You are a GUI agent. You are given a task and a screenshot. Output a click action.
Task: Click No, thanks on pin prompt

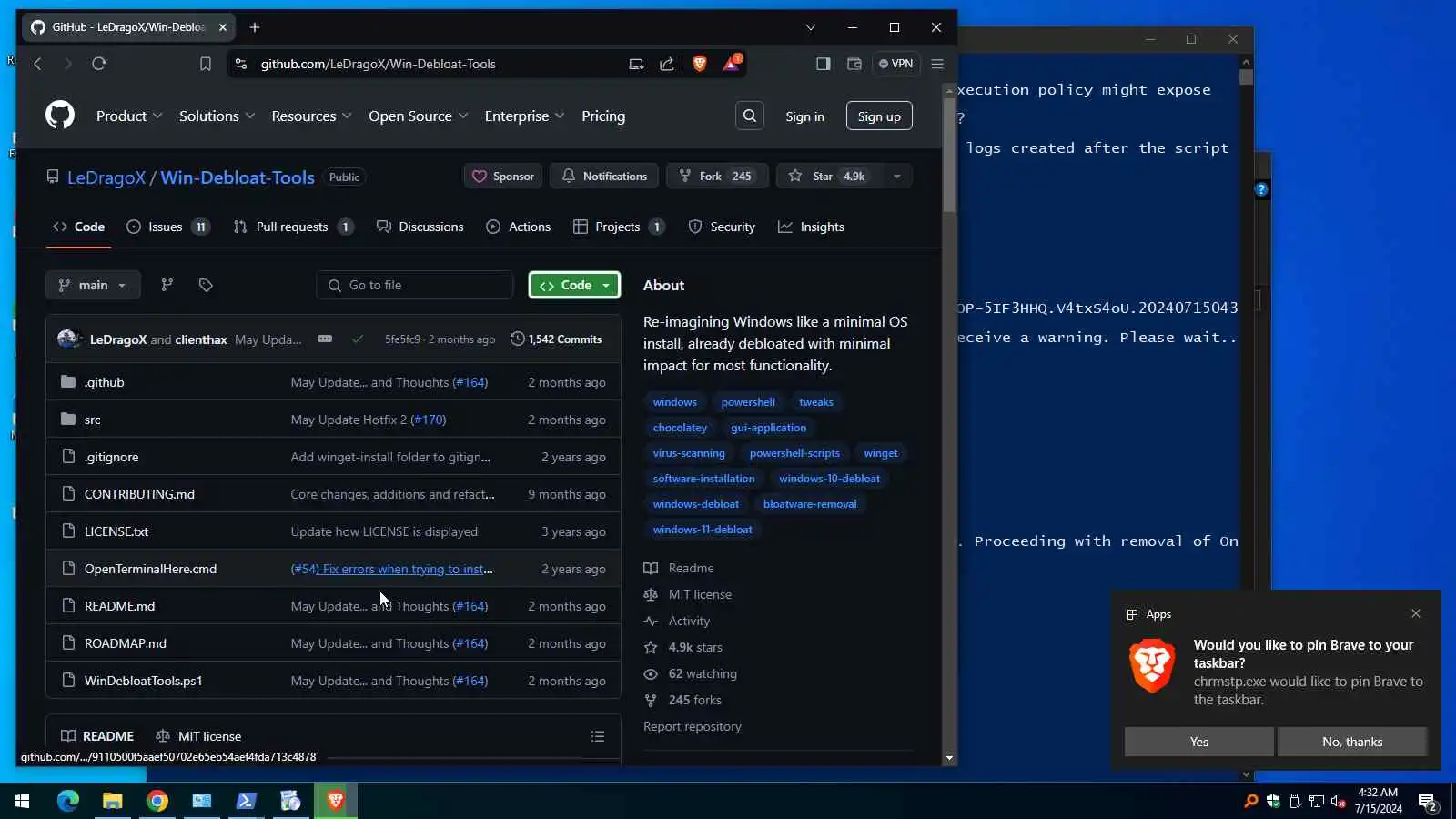[1352, 742]
